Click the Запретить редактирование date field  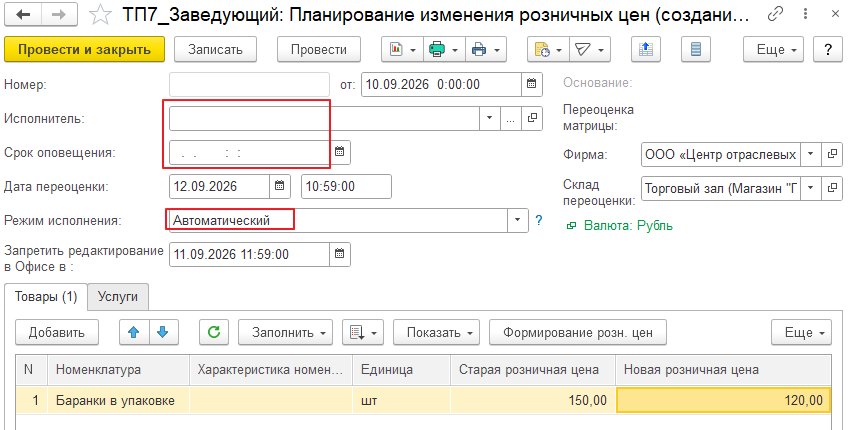pyautogui.click(x=249, y=254)
